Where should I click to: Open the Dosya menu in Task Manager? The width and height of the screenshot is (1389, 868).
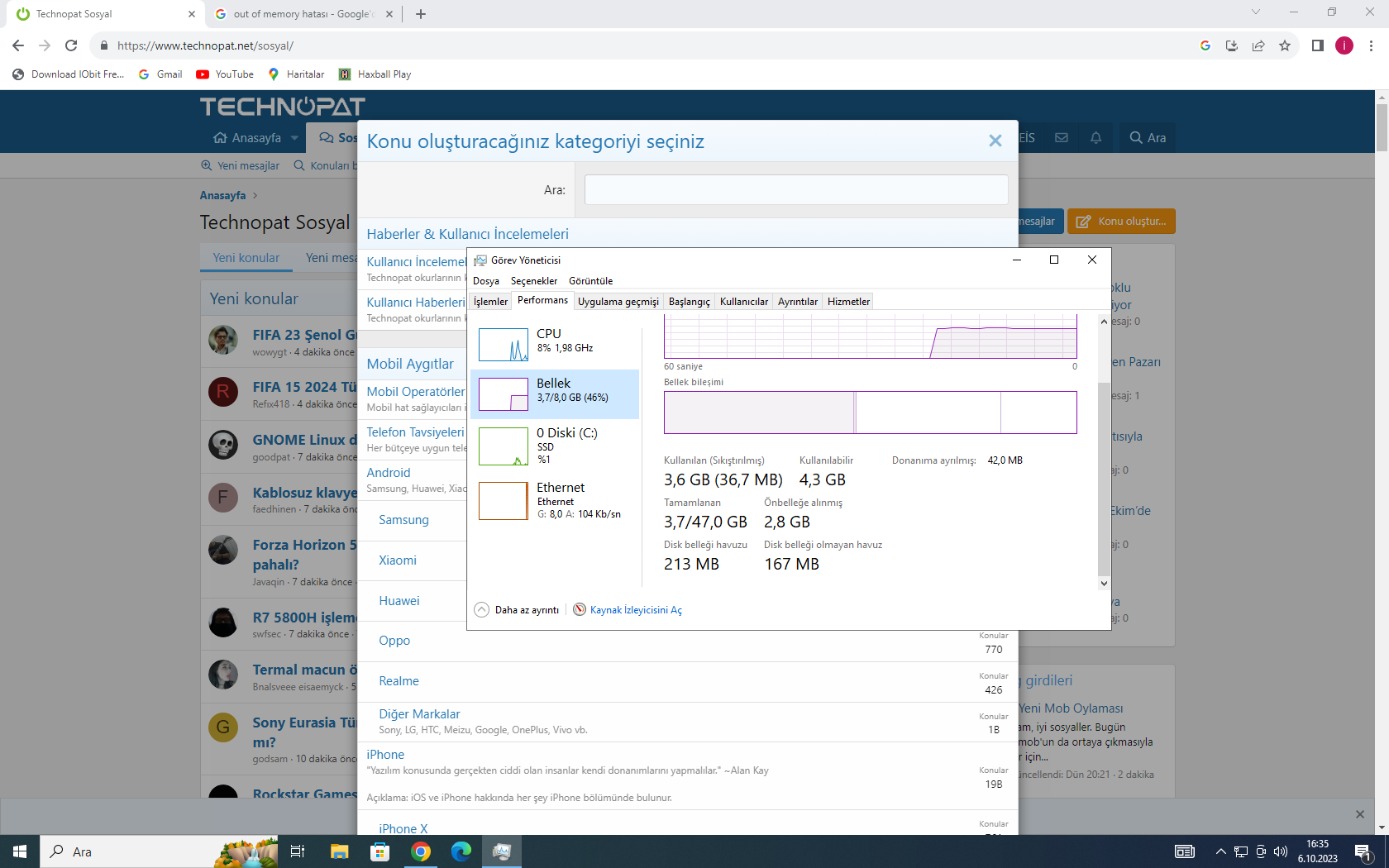[486, 281]
